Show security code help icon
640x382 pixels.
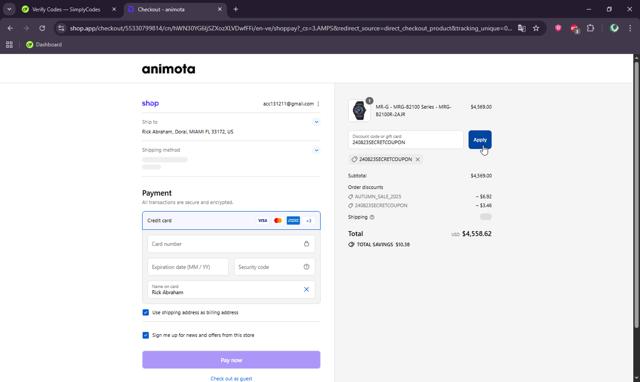tap(306, 267)
